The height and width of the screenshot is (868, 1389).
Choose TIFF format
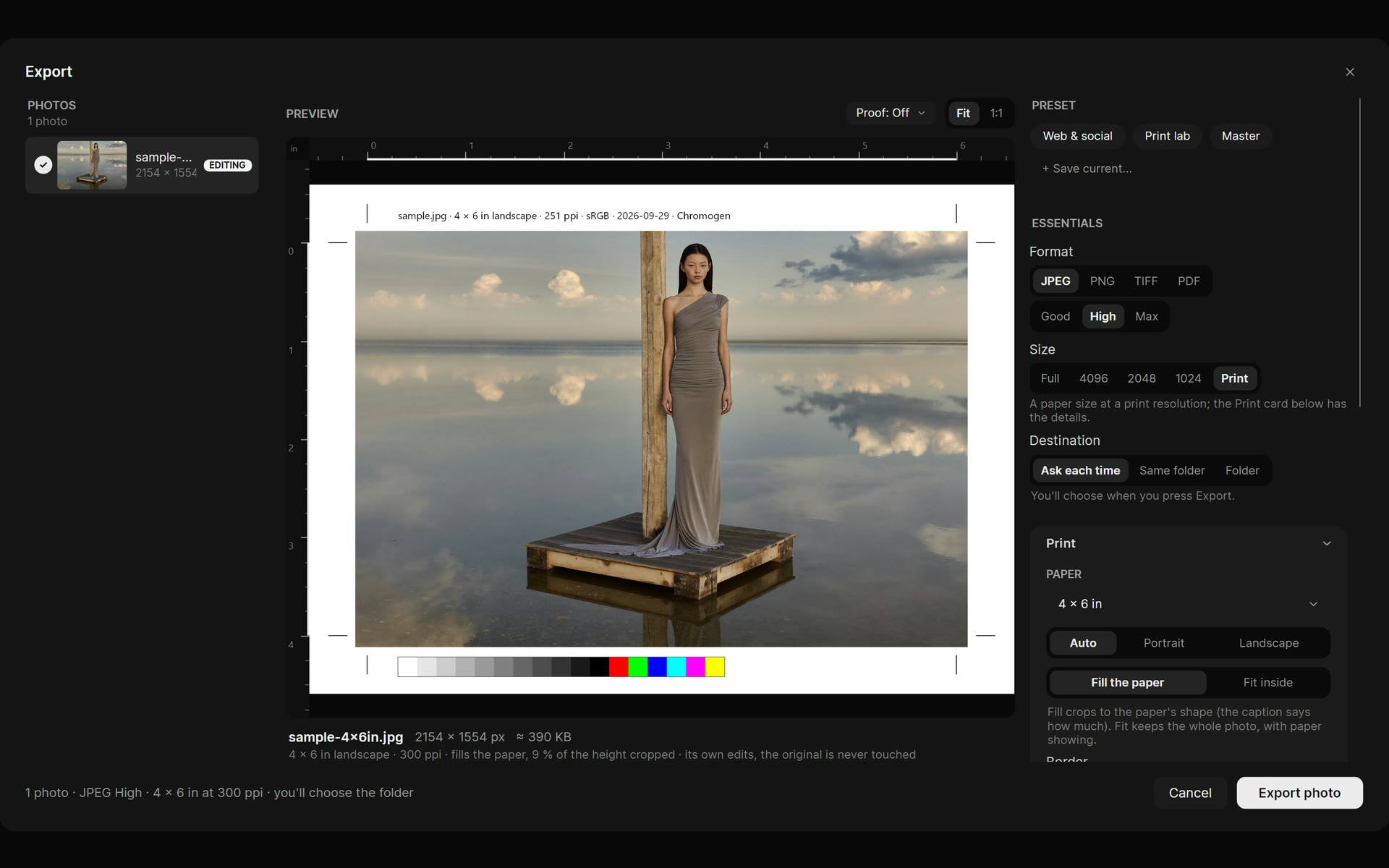coord(1145,281)
